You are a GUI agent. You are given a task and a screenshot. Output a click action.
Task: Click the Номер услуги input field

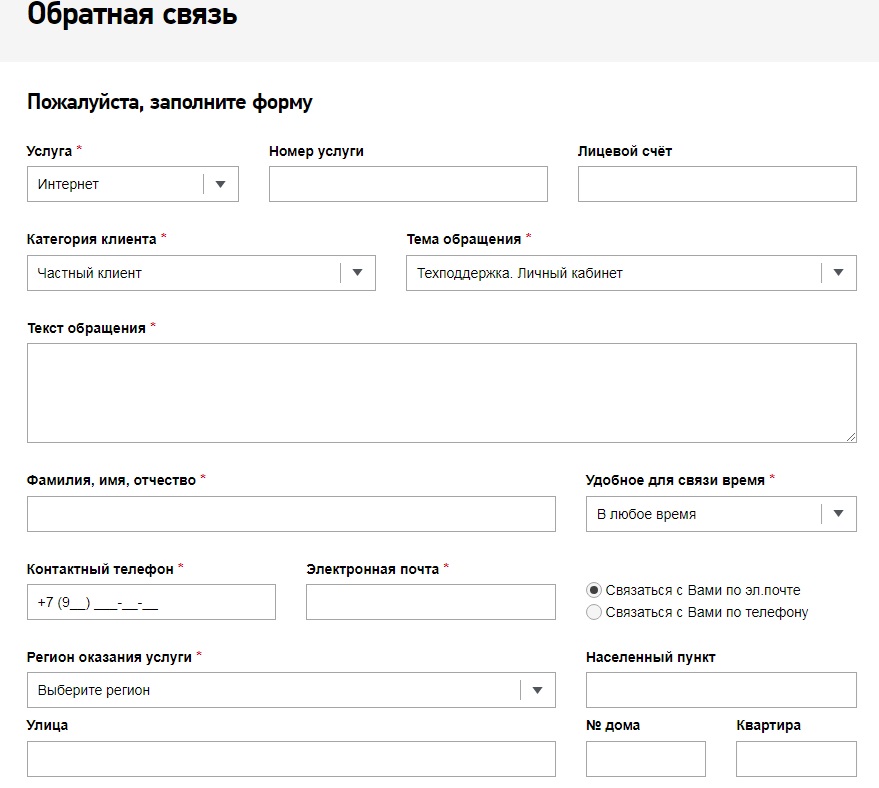408,184
